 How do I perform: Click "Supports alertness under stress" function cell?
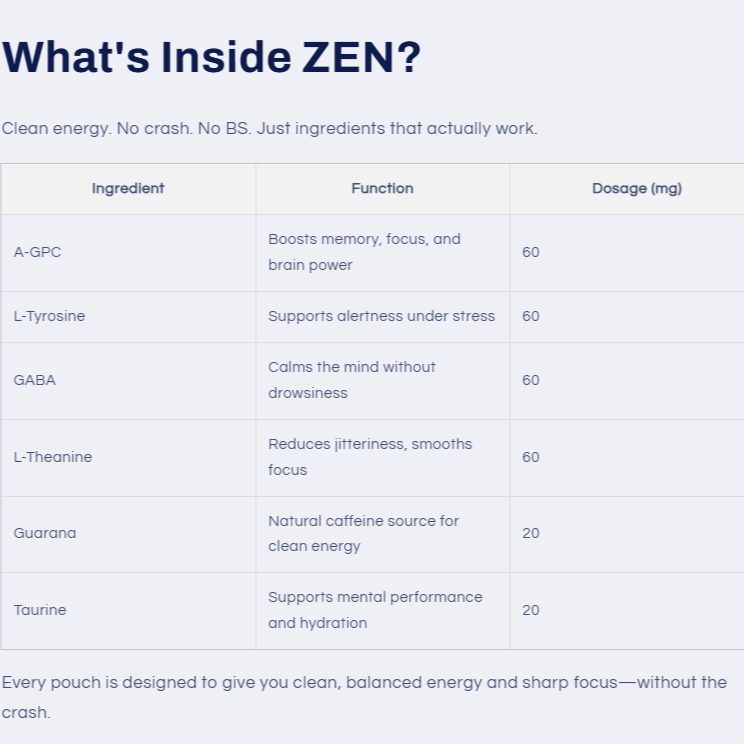[x=381, y=317]
